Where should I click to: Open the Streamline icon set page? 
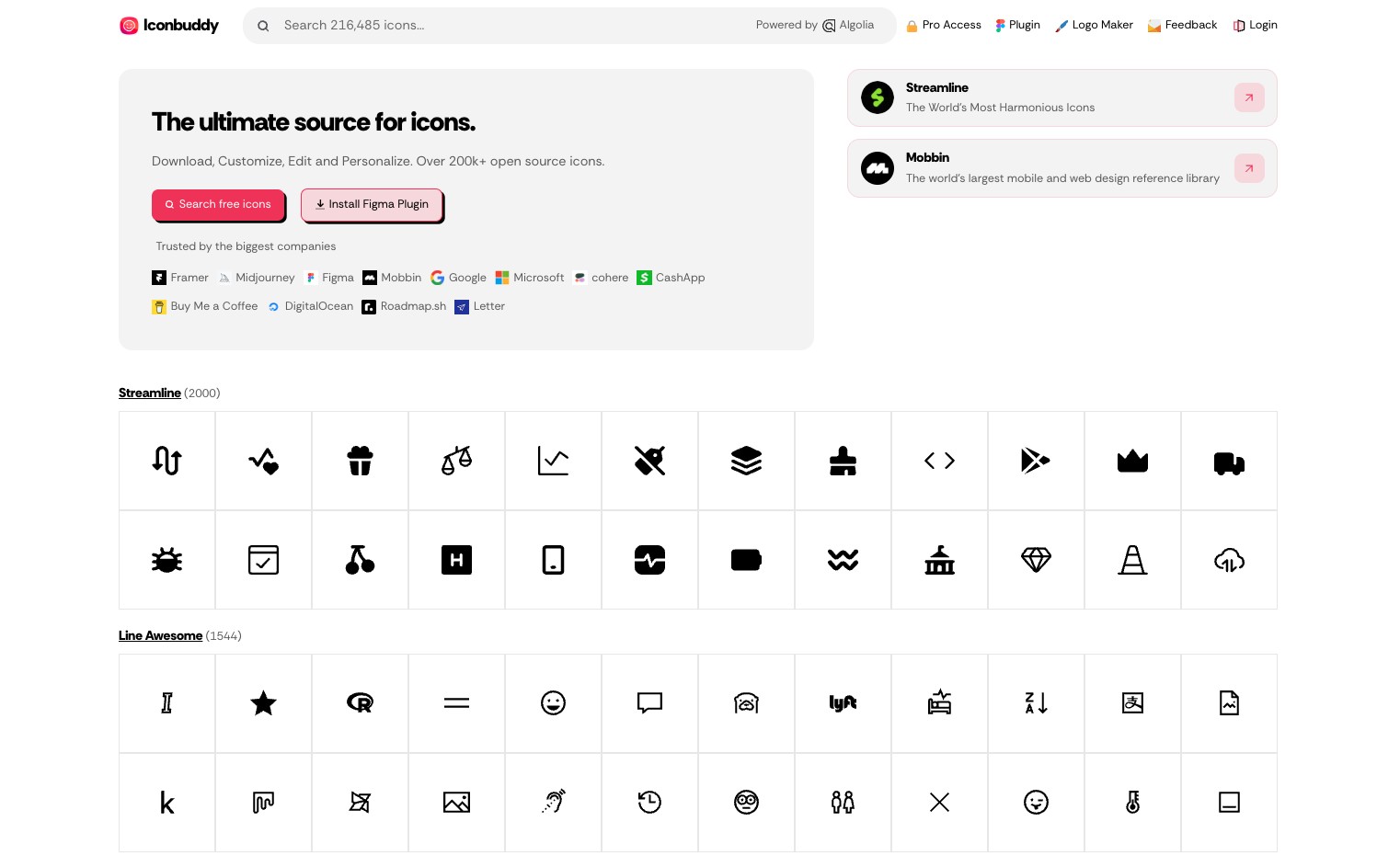pyautogui.click(x=150, y=393)
